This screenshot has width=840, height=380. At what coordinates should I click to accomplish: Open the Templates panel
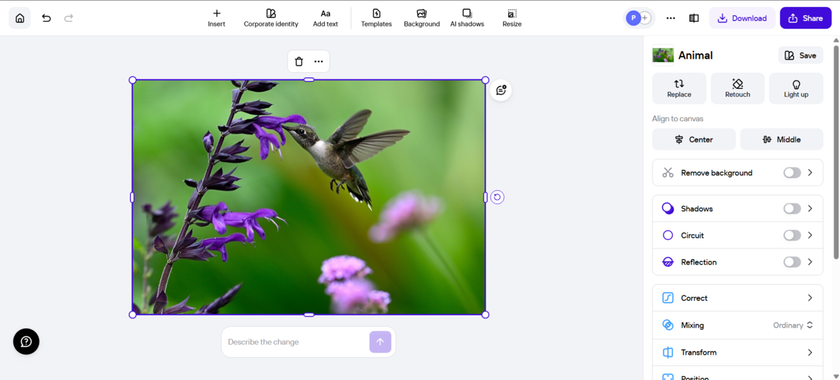click(376, 18)
